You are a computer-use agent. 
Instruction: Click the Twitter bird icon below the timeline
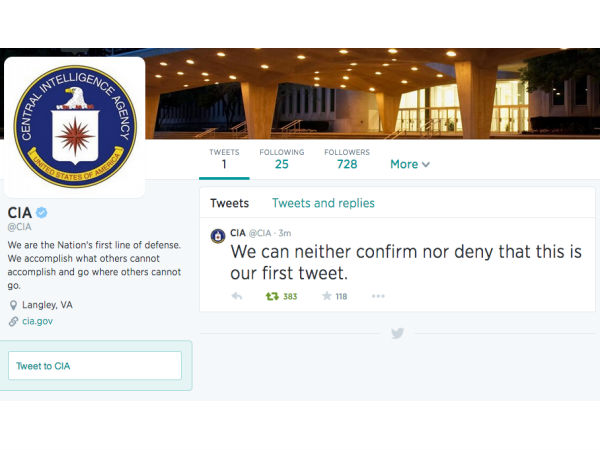[x=398, y=333]
